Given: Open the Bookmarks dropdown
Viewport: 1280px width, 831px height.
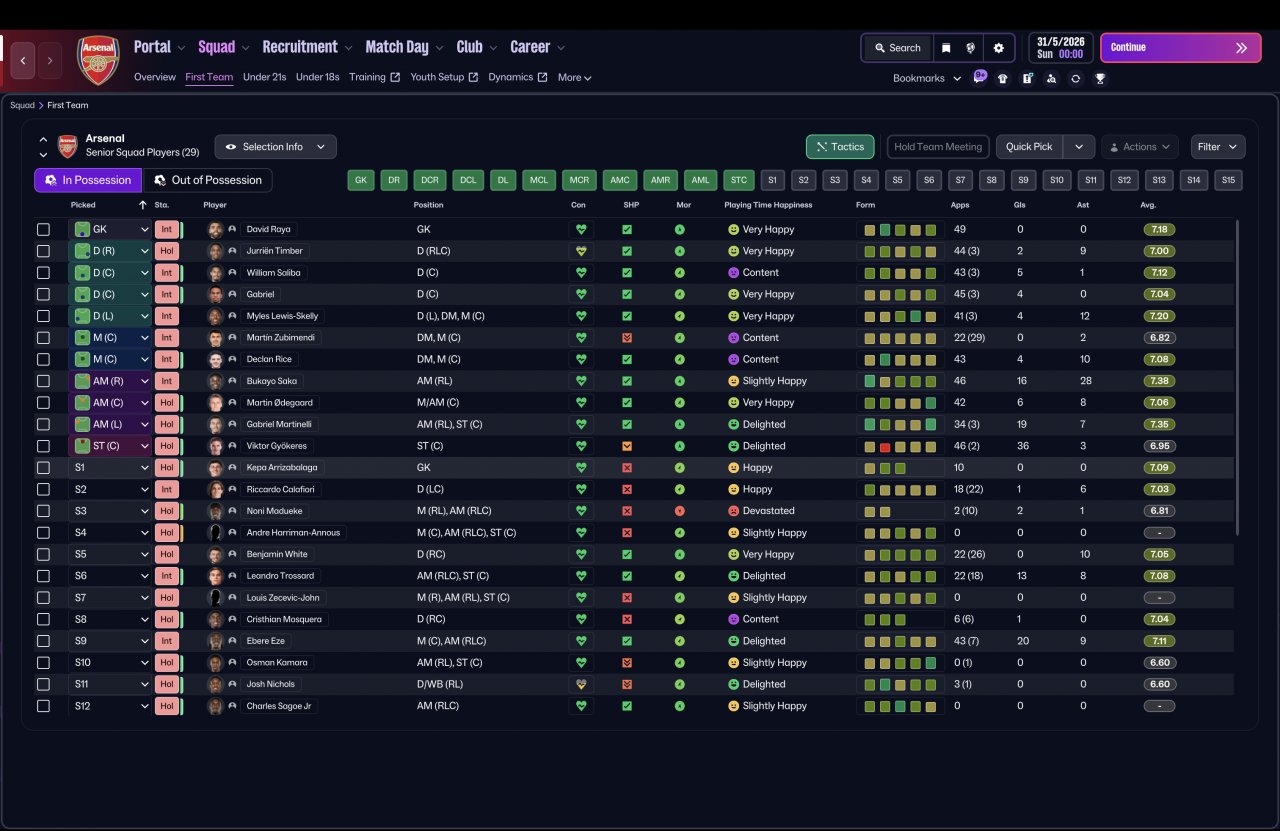Looking at the screenshot, I should (927, 78).
